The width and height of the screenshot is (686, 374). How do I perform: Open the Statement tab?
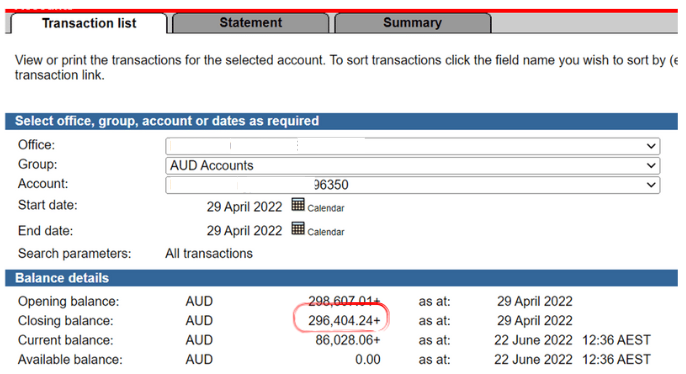click(x=251, y=23)
